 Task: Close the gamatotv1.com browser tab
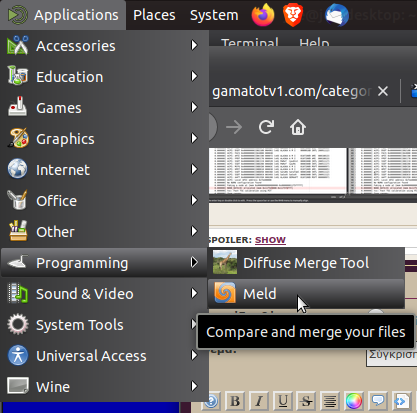(x=383, y=91)
